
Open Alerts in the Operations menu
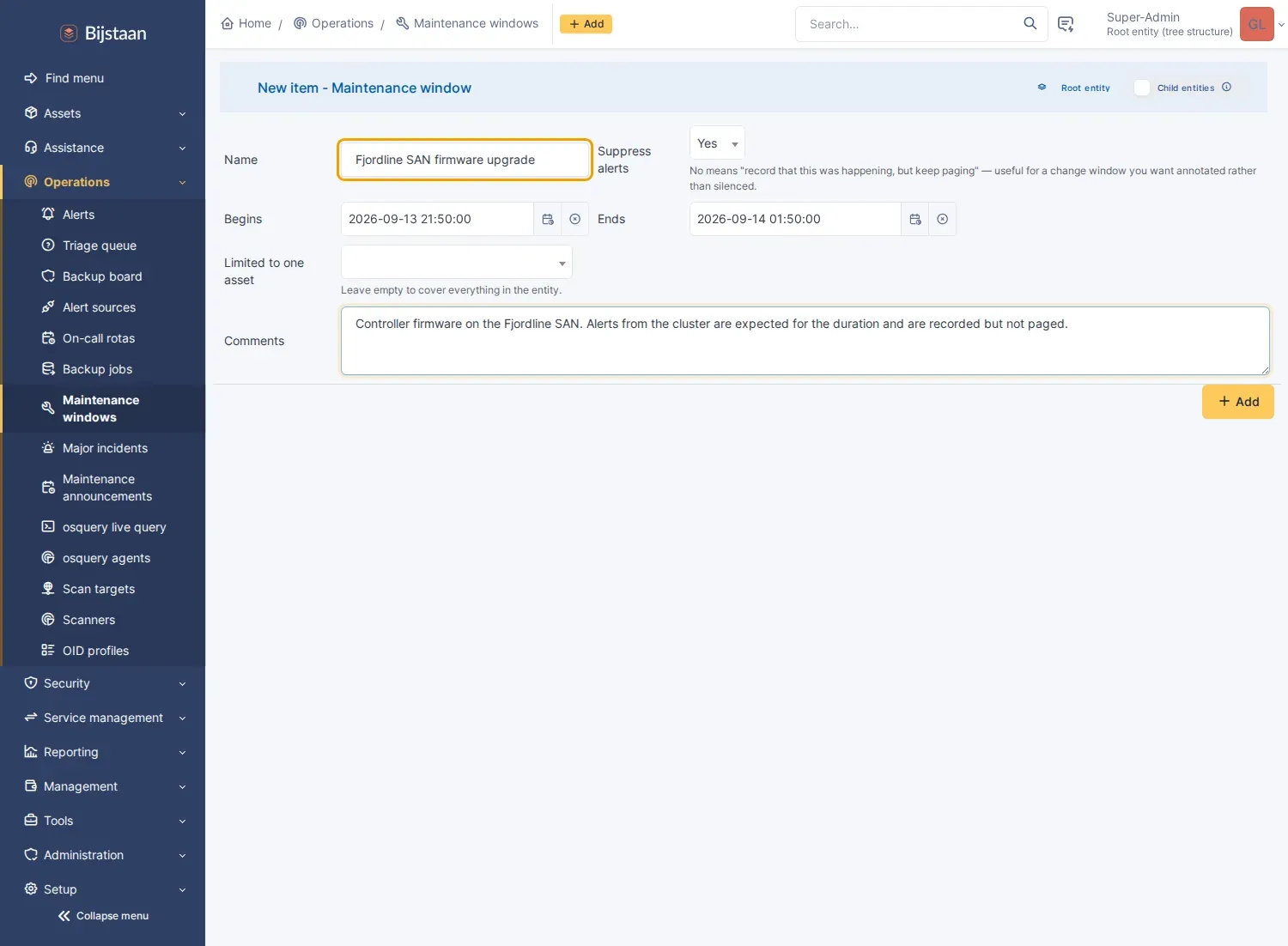78,215
